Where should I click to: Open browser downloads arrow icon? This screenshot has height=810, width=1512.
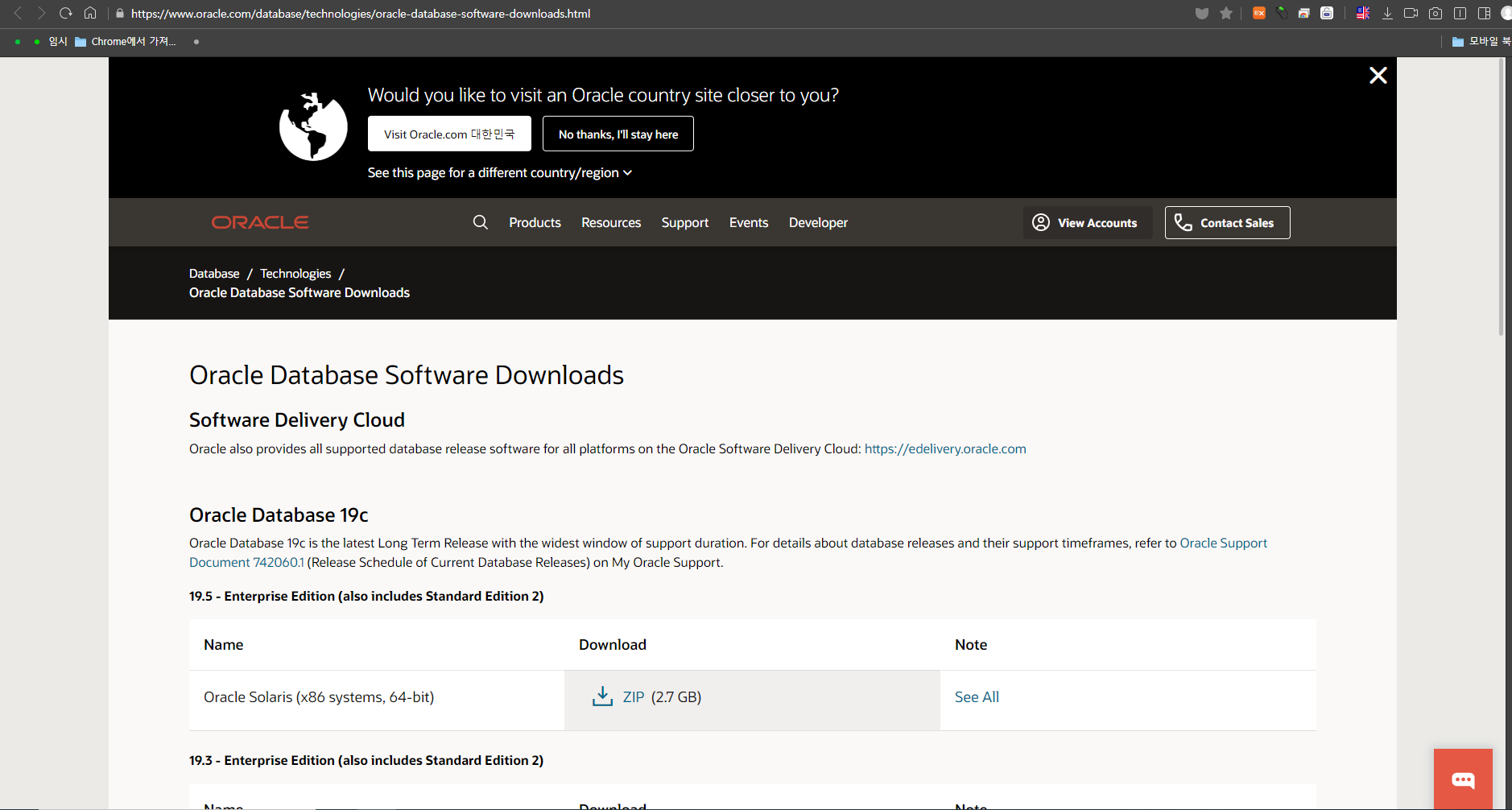click(1387, 13)
